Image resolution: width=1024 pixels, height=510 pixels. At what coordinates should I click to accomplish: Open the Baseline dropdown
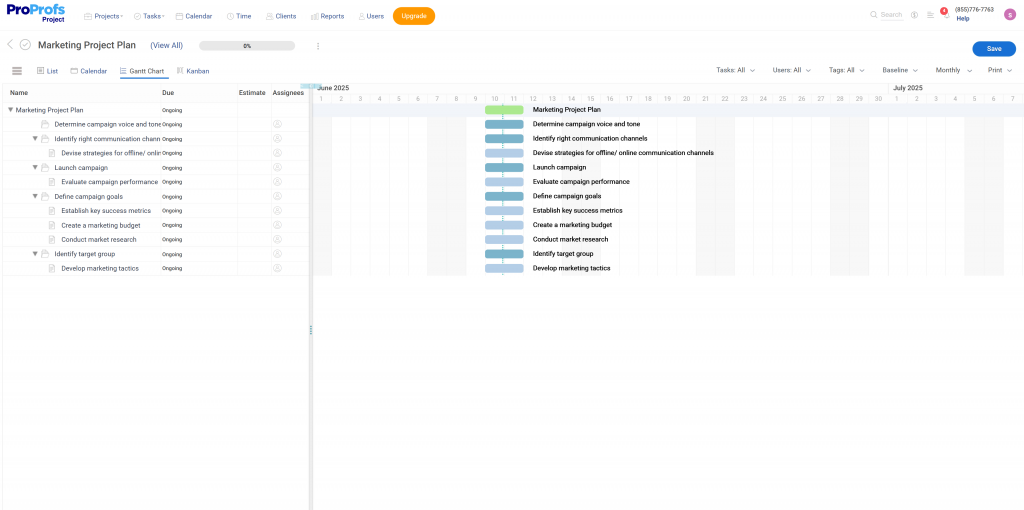pyautogui.click(x=900, y=71)
